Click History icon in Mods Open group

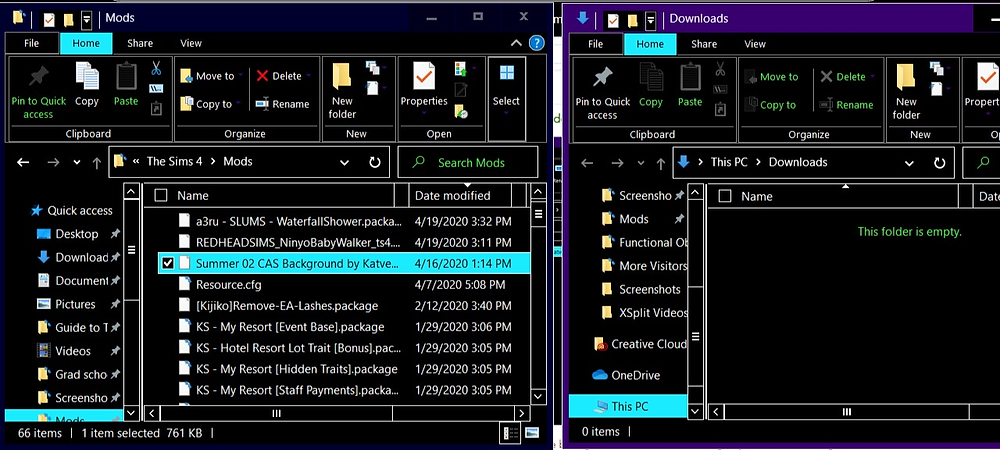[461, 112]
